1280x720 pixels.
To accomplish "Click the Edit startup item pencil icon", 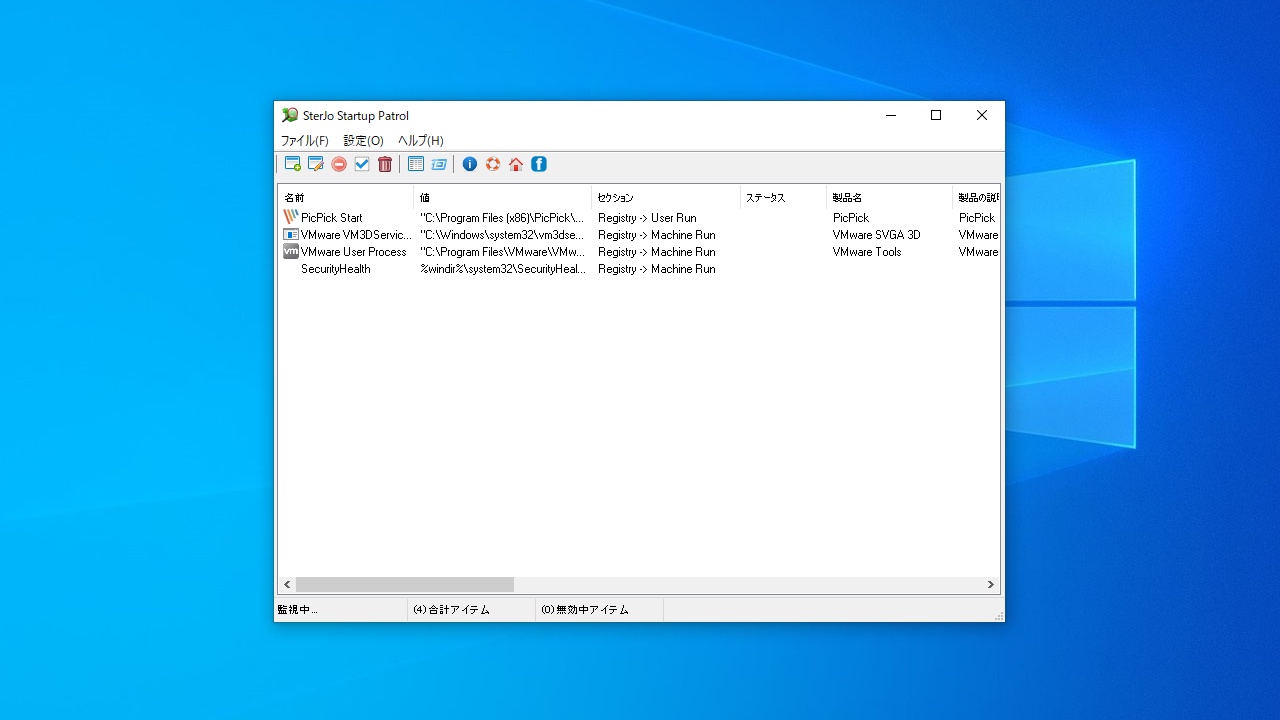I will coord(316,164).
